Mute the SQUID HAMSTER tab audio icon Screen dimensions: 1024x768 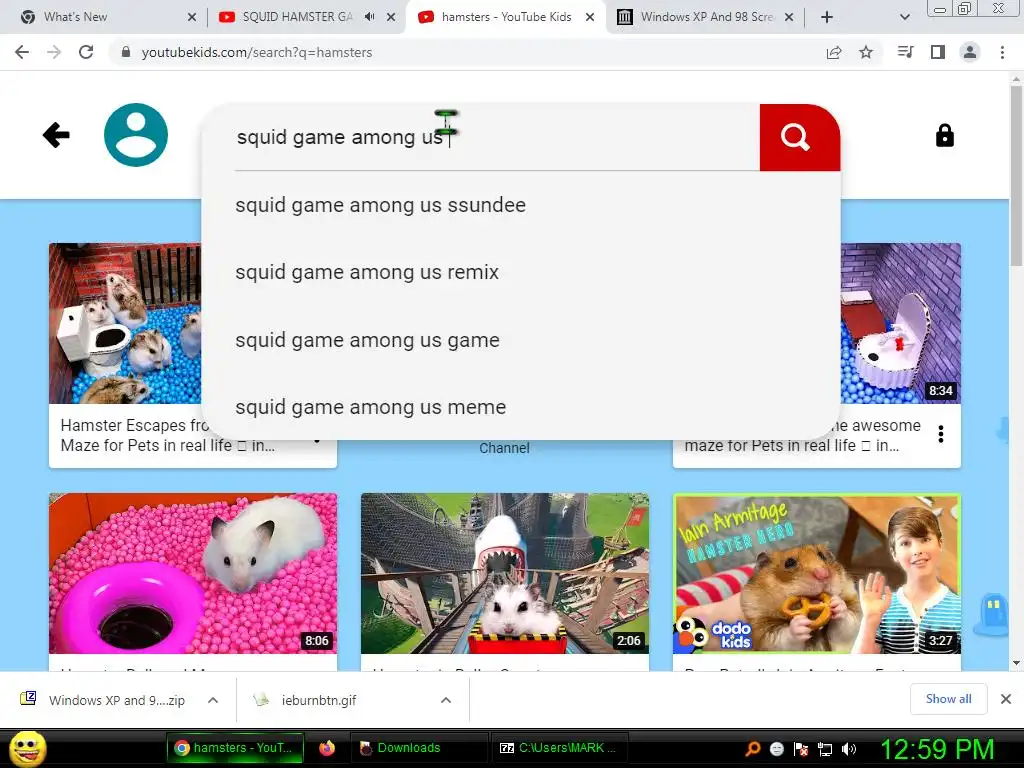point(370,17)
